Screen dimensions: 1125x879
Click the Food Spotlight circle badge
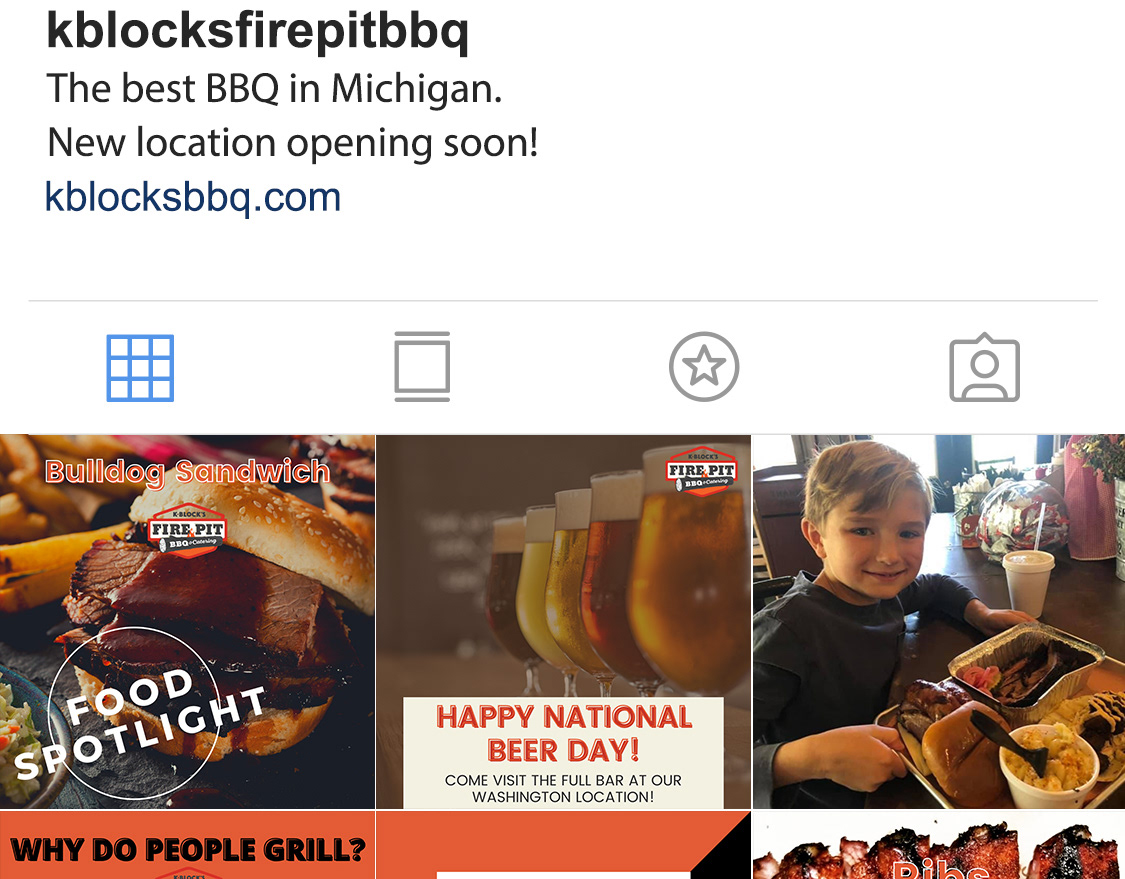134,713
